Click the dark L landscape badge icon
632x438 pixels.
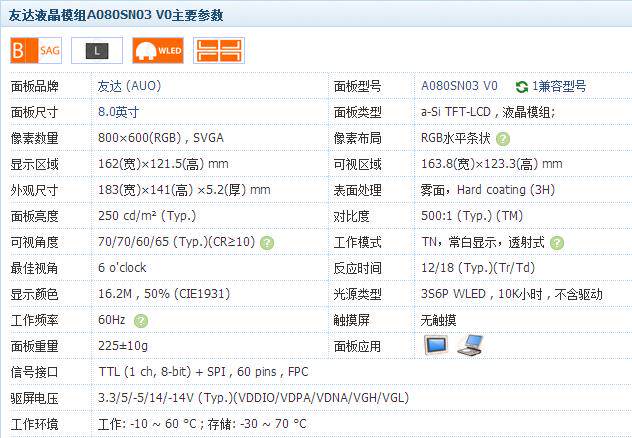(x=97, y=50)
